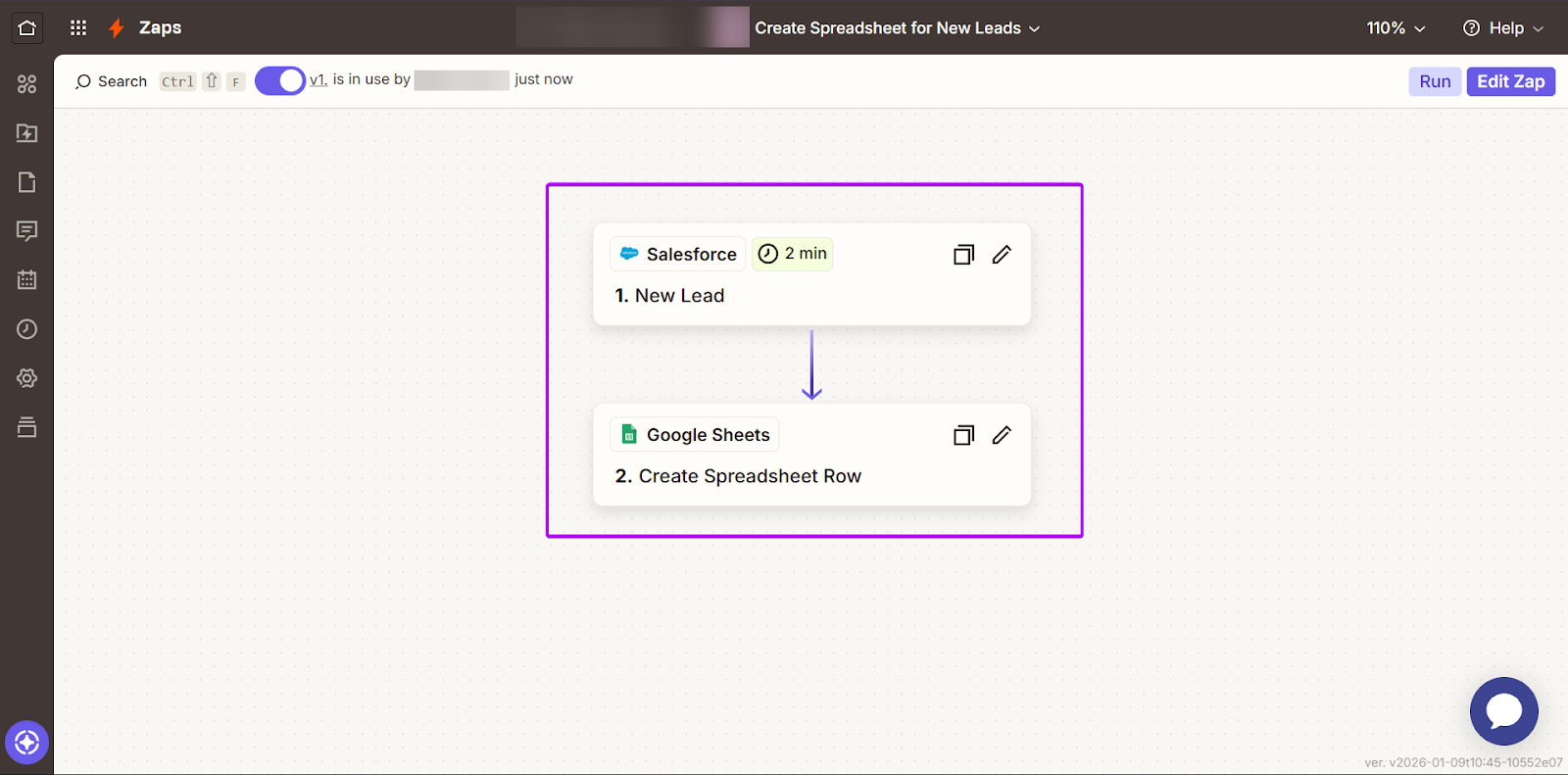Screen dimensions: 1568x775
Task: Select '2. Create Spreadsheet Row' step text
Action: (738, 476)
